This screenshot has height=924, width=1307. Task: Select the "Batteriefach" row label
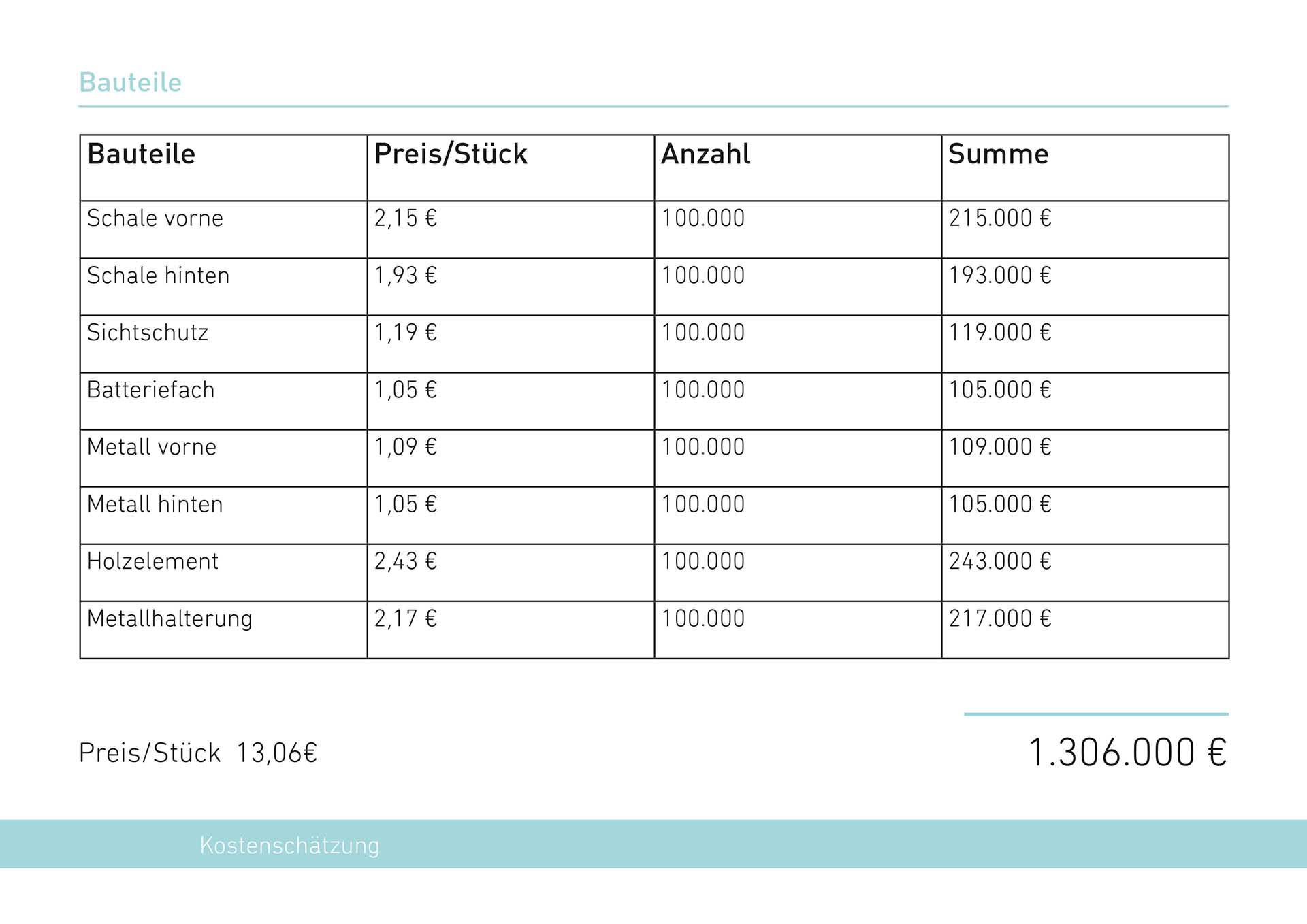(151, 390)
